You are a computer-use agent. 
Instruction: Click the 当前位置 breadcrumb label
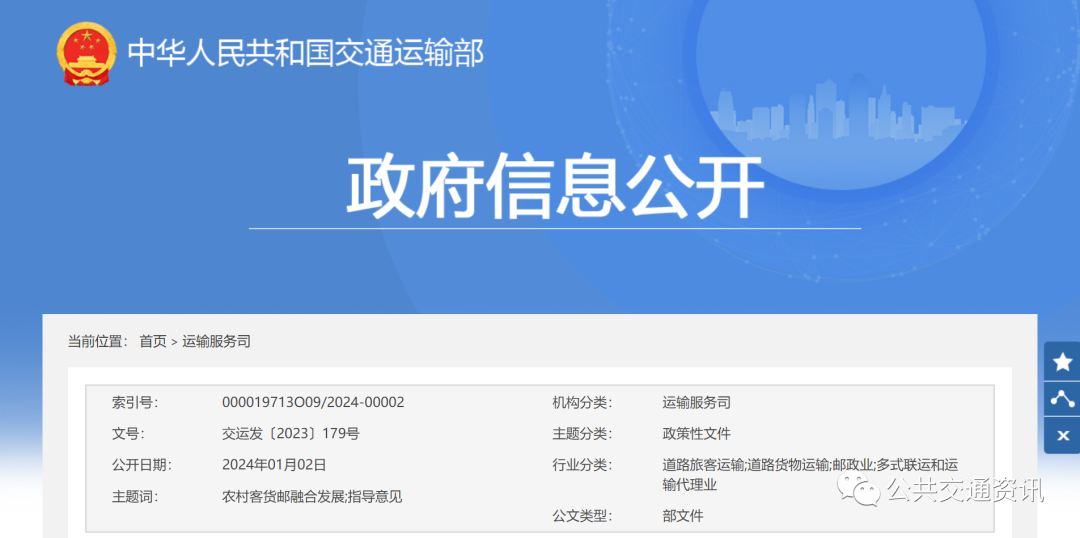[97, 341]
